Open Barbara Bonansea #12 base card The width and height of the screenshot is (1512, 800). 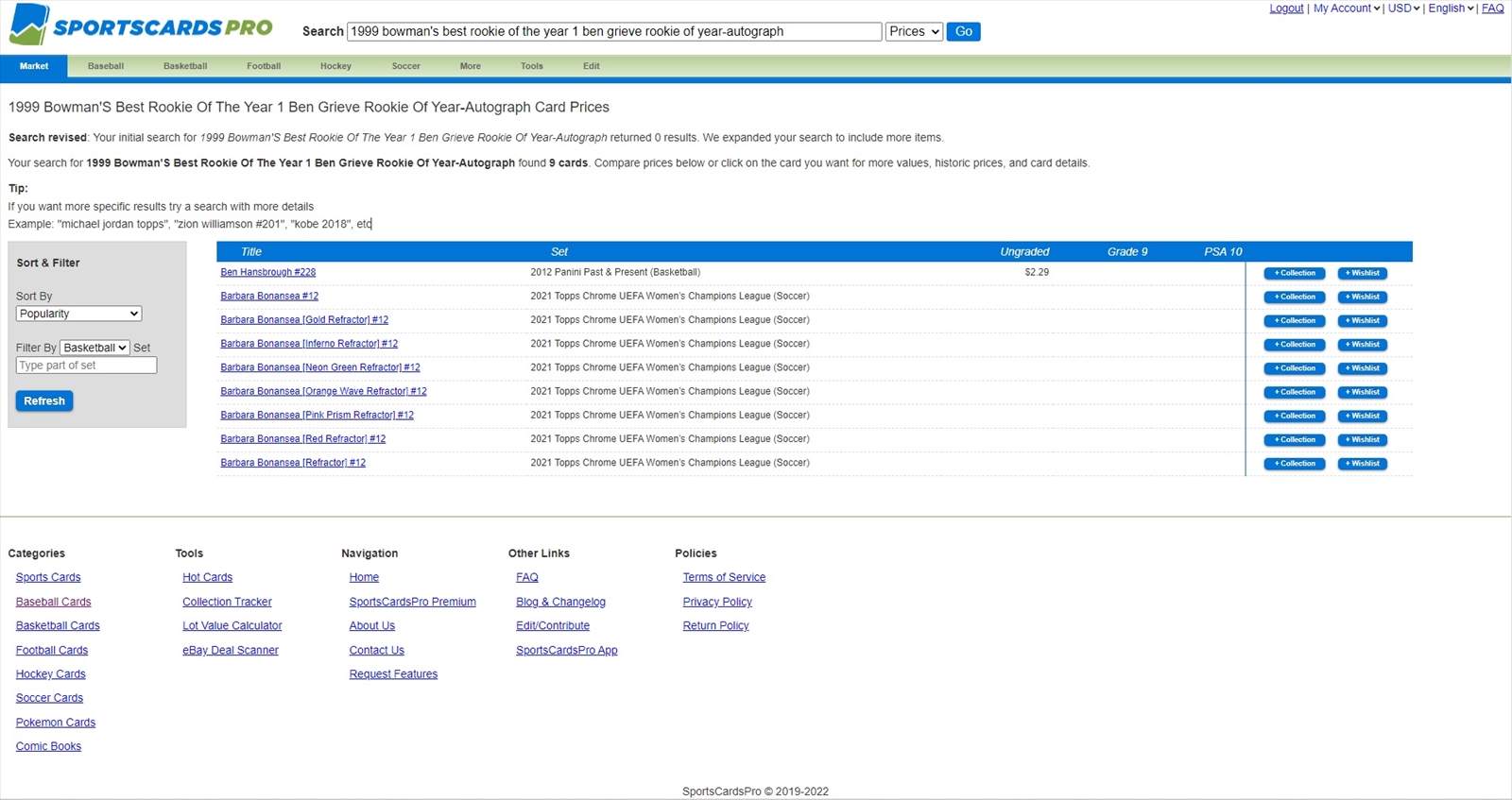pos(269,297)
